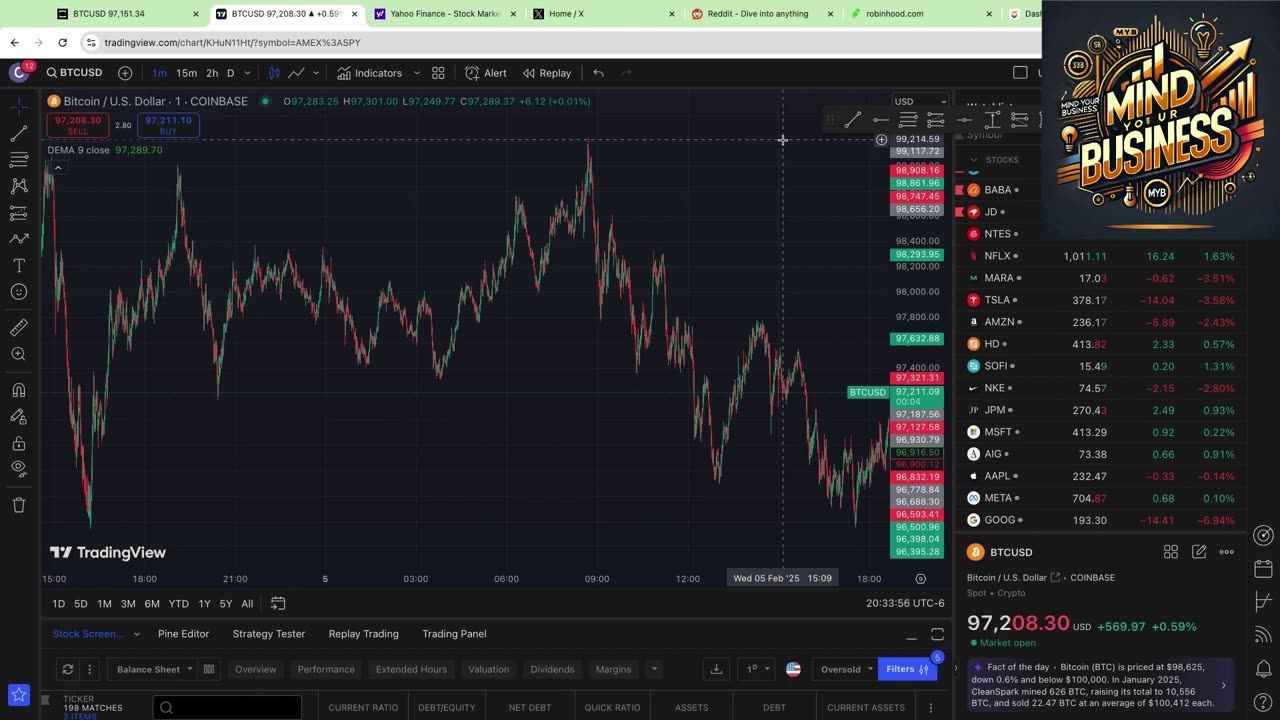
Task: Remove drawings with trash icon
Action: click(18, 505)
